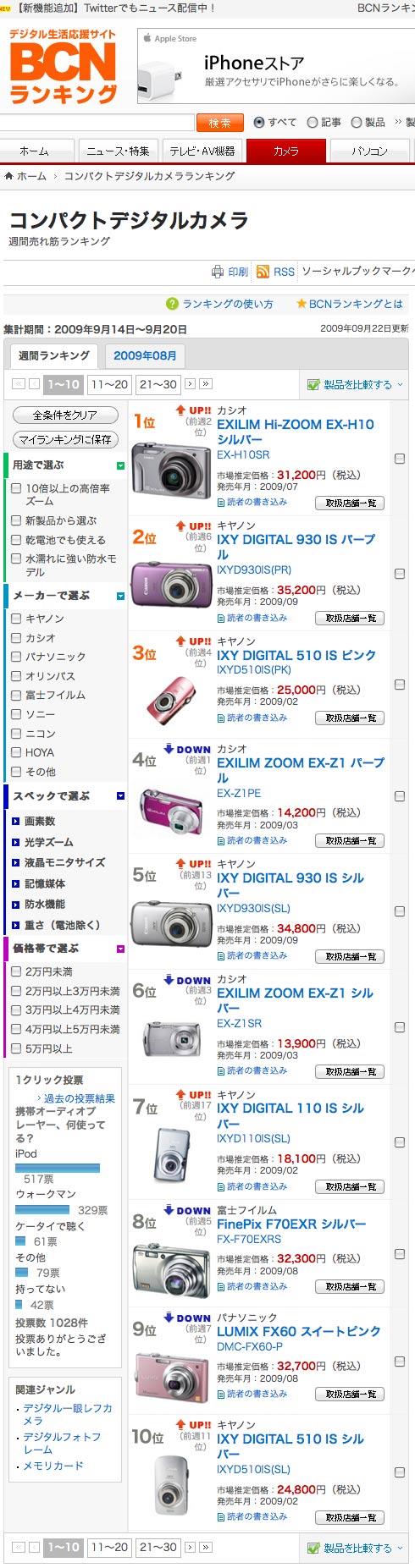Select the 記事 search radio button

(x=313, y=123)
